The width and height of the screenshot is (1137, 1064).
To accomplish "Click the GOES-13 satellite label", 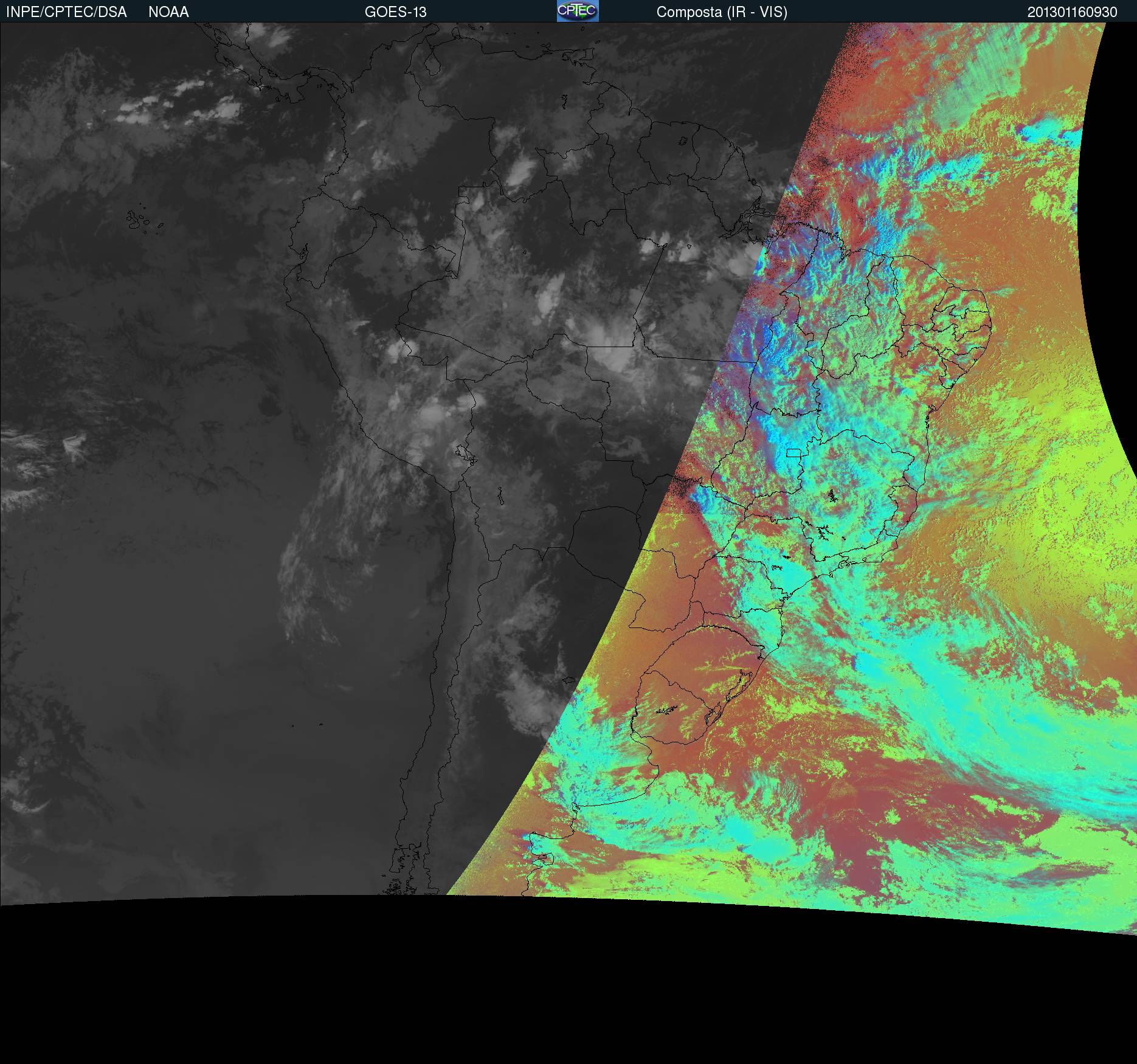I will 396,12.
